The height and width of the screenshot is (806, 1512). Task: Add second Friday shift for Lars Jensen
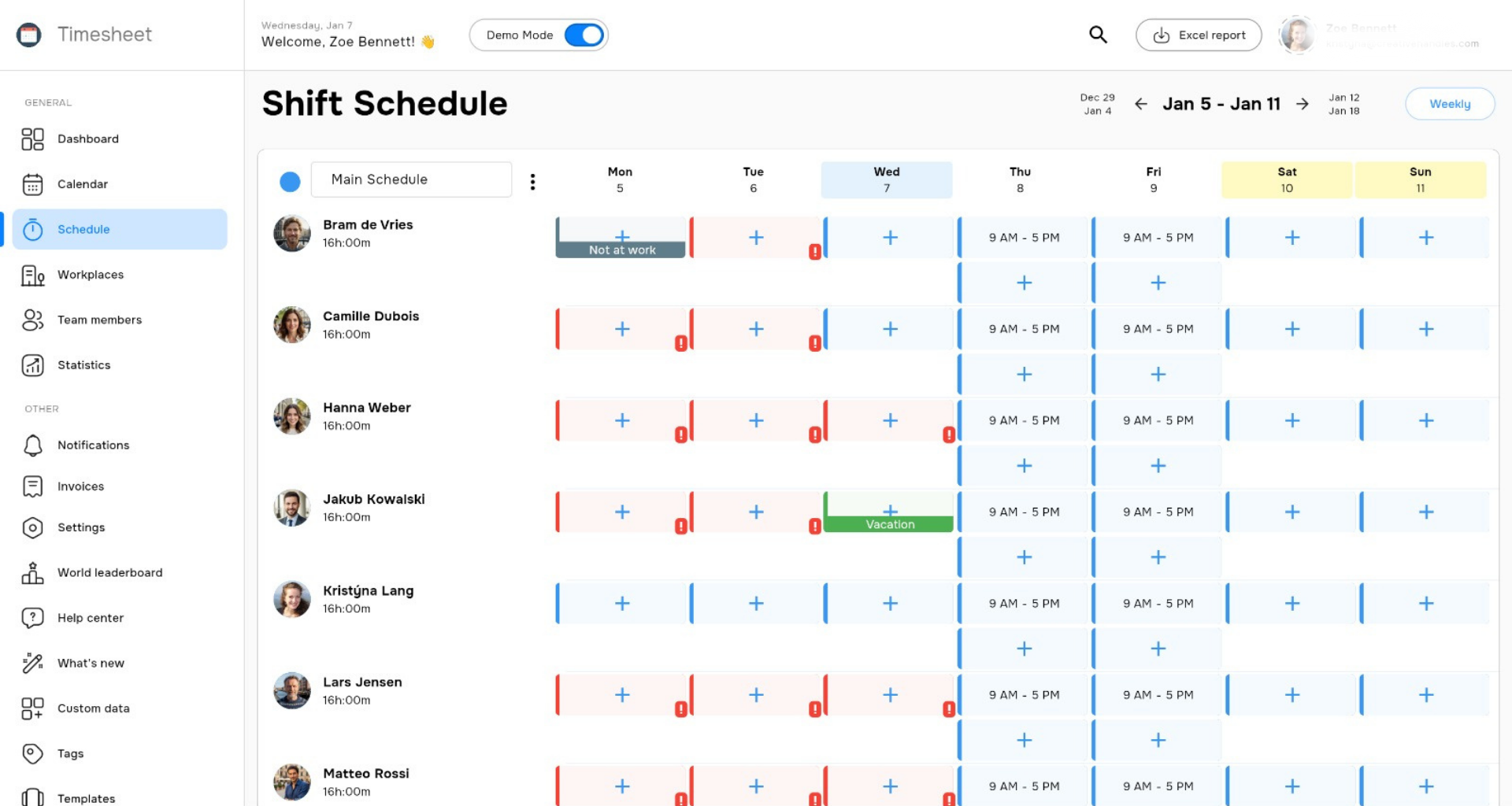(x=1158, y=741)
